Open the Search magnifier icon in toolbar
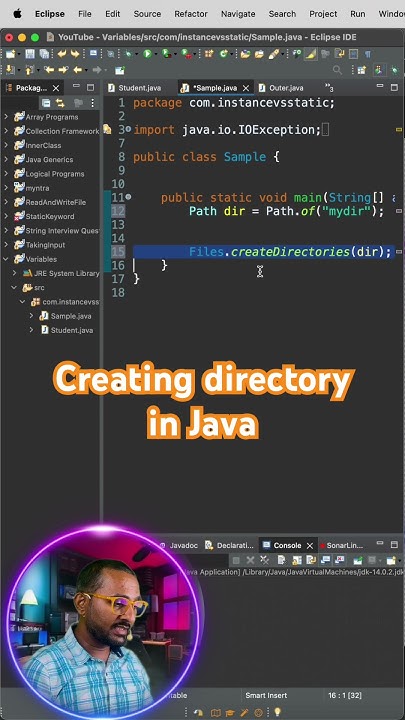The width and height of the screenshot is (405, 720). pyautogui.click(x=337, y=70)
